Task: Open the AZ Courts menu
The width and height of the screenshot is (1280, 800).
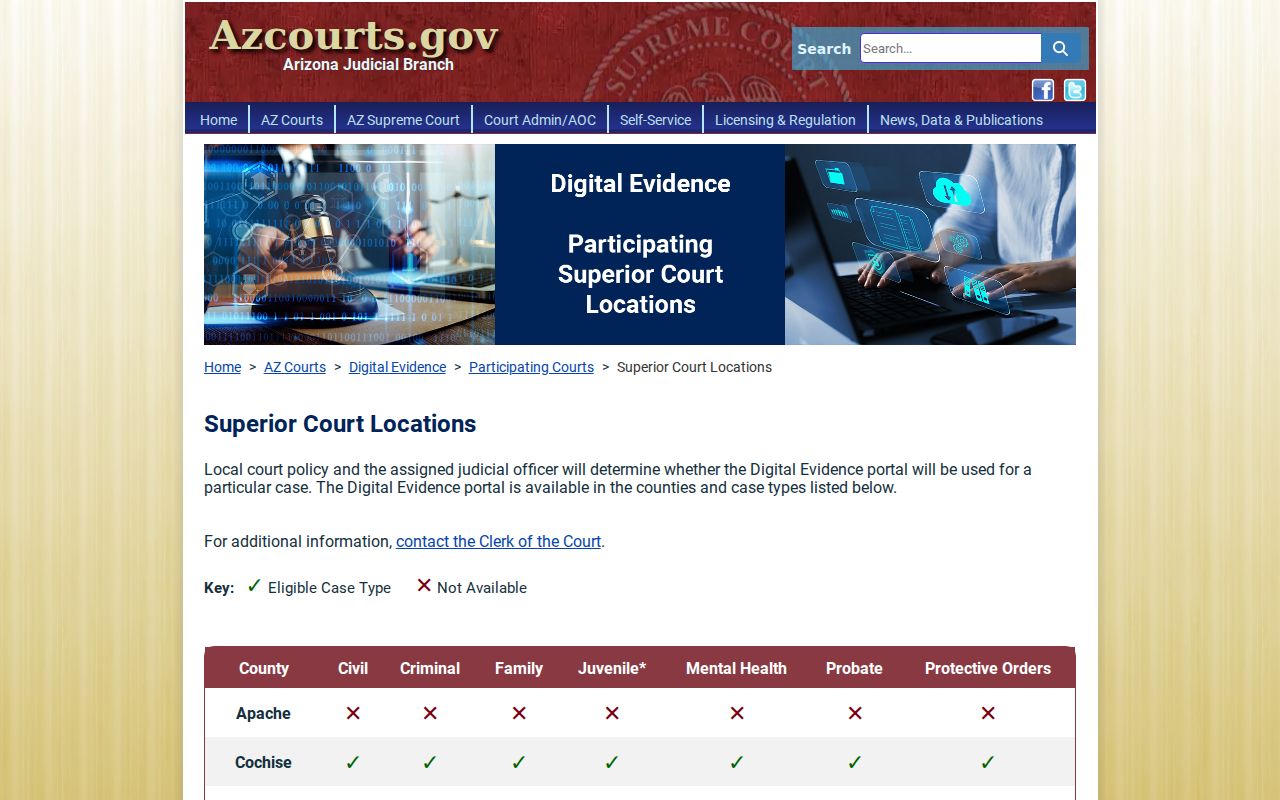Action: [292, 120]
